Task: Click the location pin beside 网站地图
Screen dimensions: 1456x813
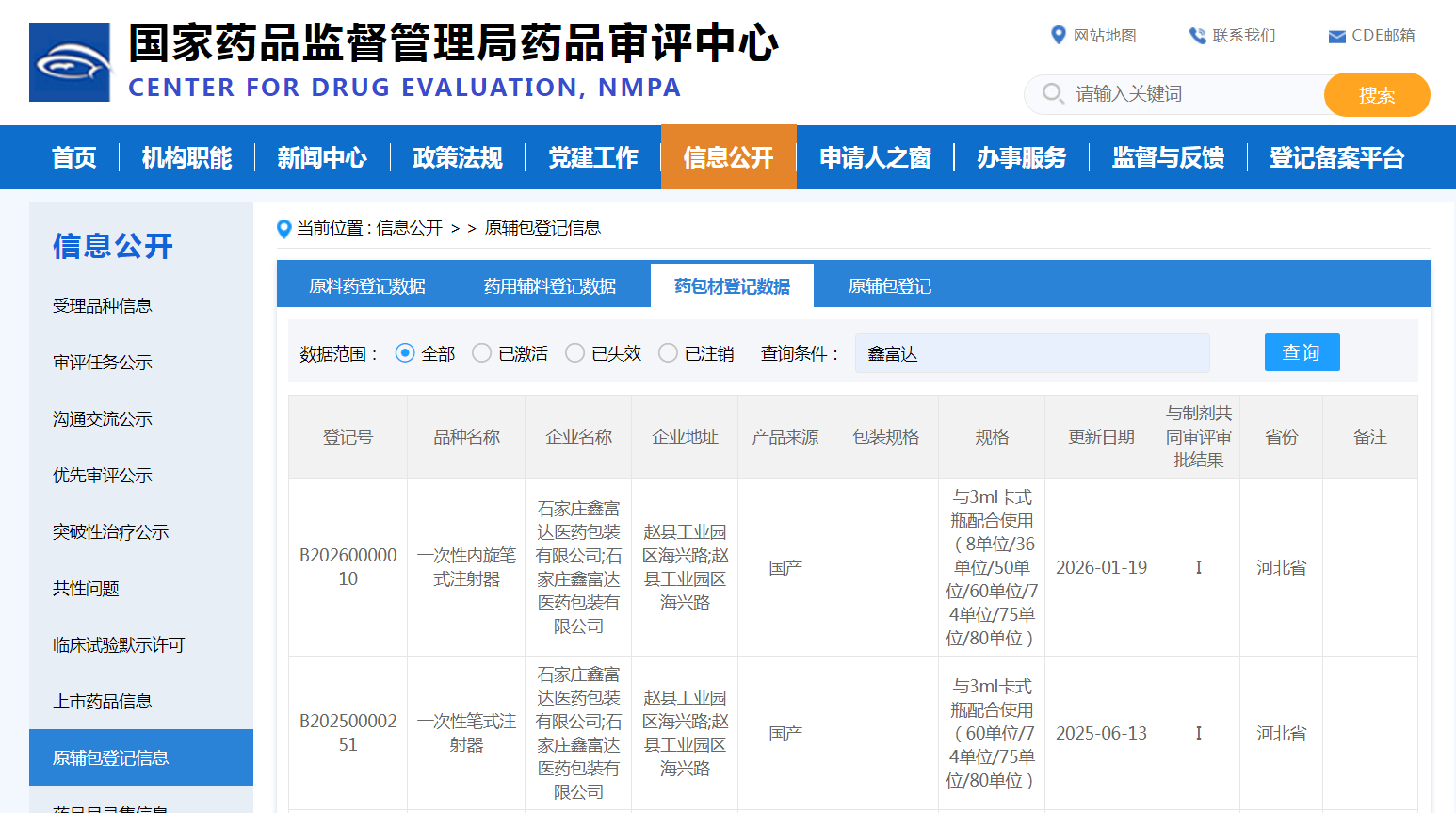Action: (1058, 36)
